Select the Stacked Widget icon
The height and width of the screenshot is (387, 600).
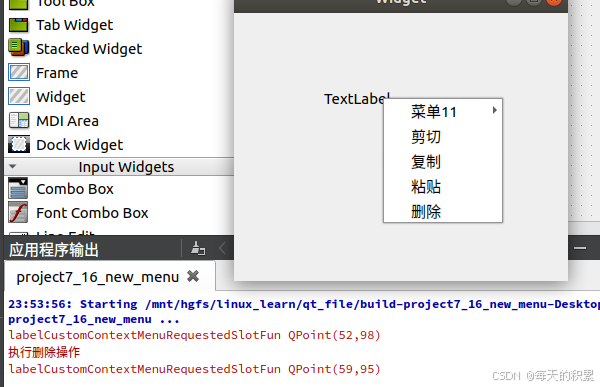click(x=18, y=48)
